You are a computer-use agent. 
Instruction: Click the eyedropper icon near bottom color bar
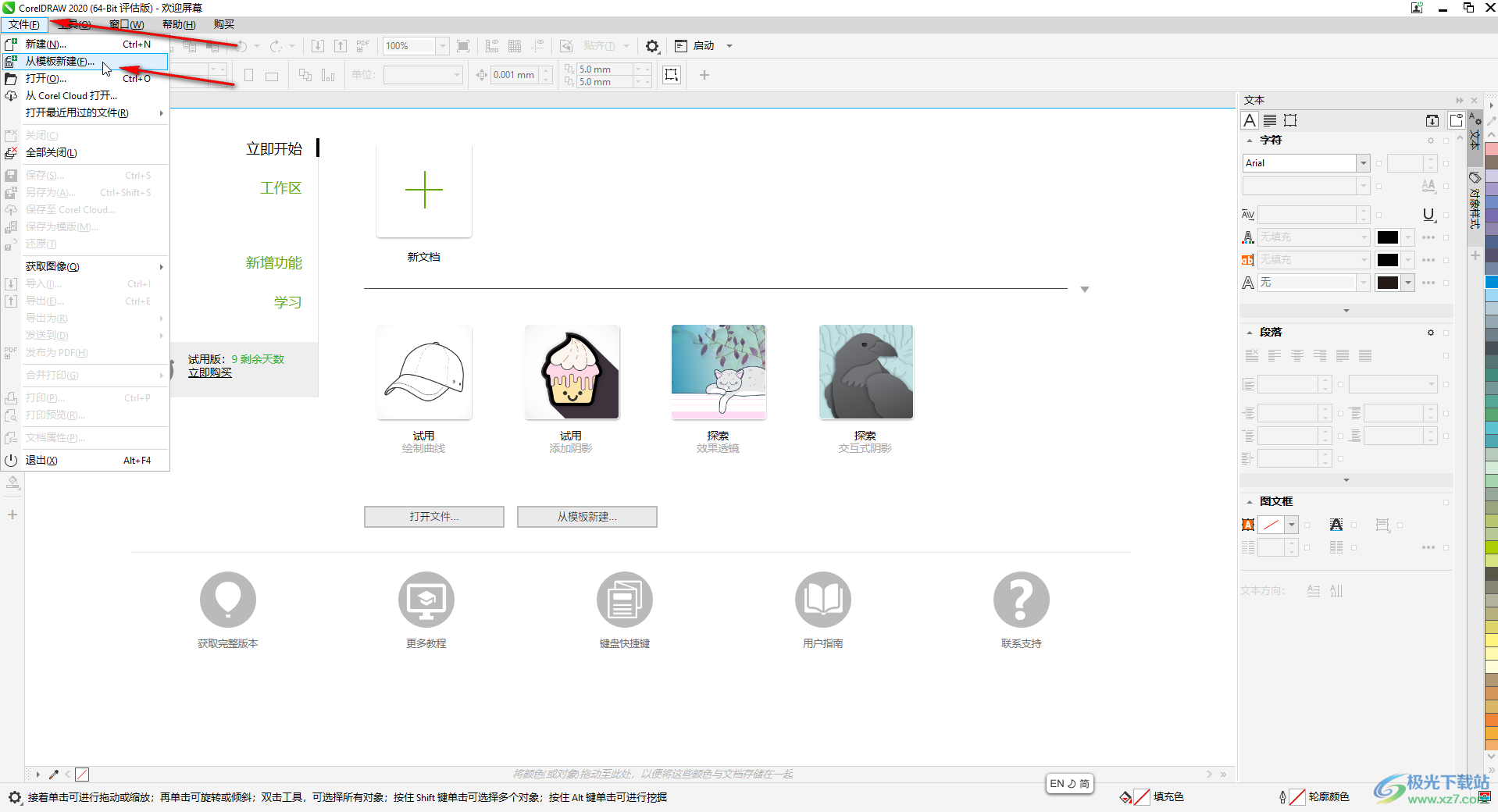tap(54, 775)
